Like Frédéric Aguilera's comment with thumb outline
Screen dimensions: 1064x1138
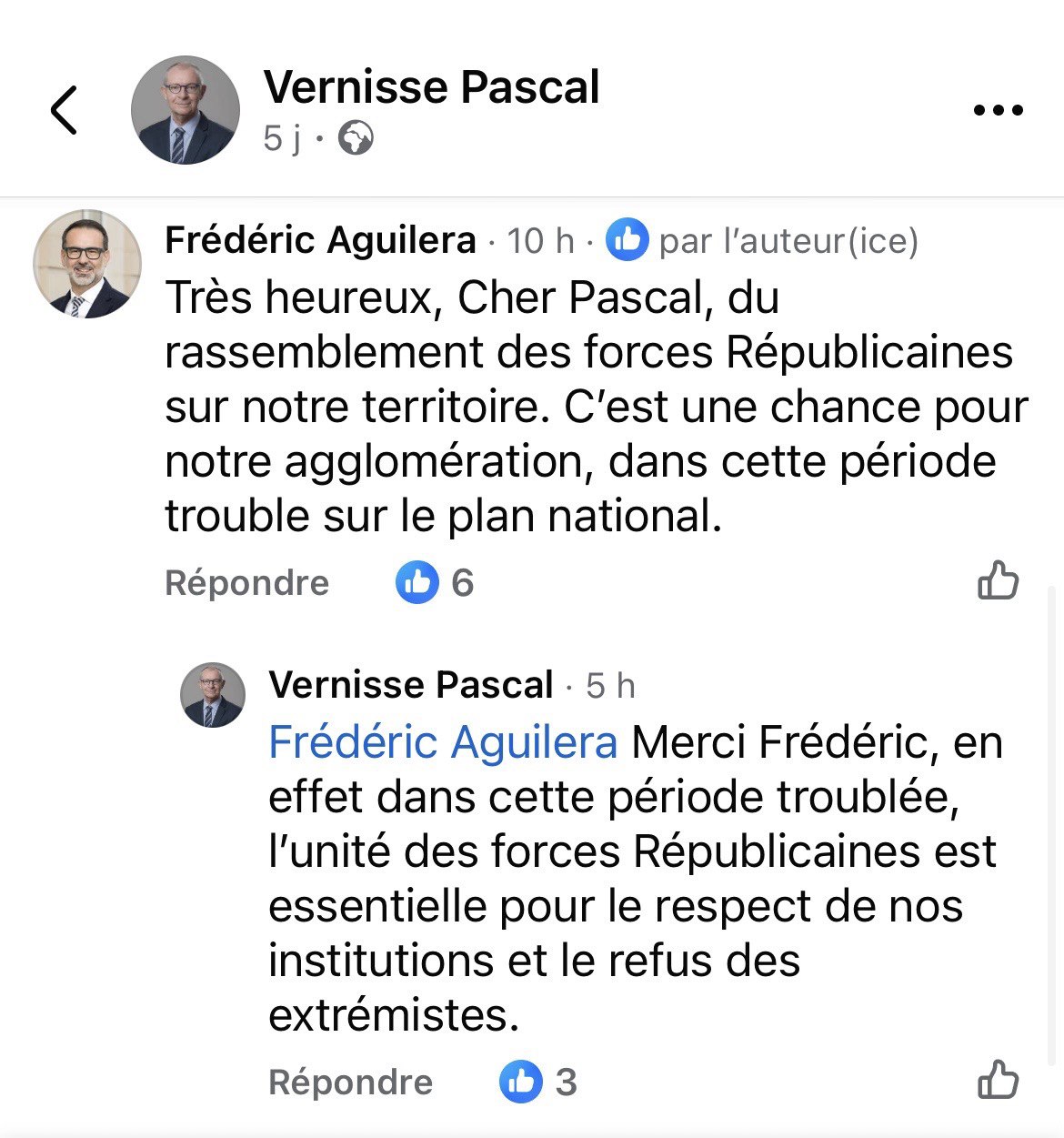998,580
